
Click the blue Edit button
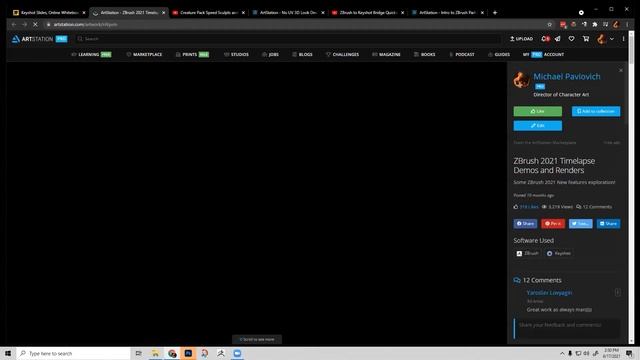(x=538, y=125)
